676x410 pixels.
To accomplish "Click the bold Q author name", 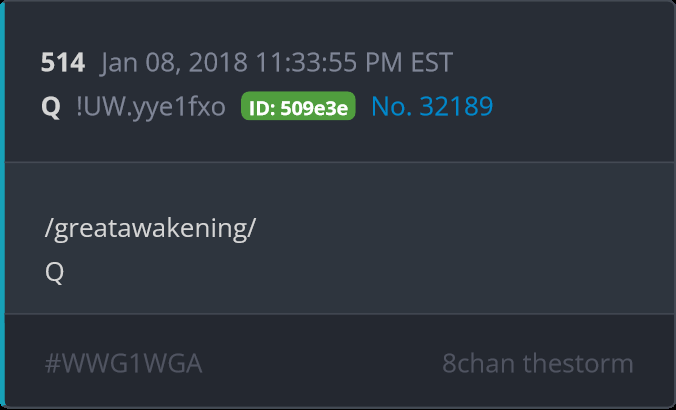I will click(x=51, y=106).
